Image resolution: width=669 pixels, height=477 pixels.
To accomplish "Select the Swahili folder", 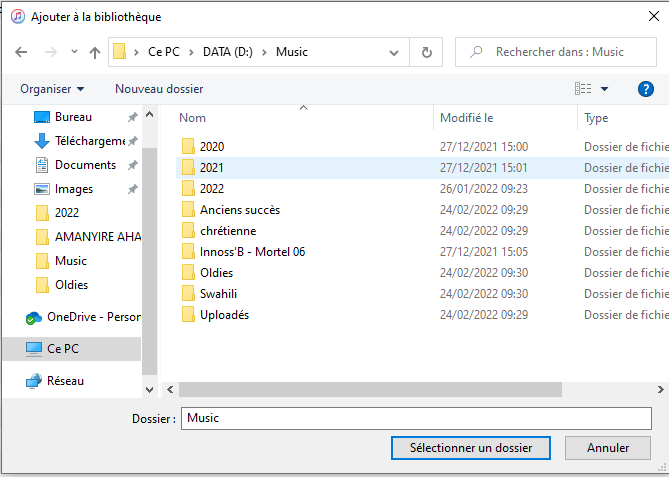I will pos(218,294).
